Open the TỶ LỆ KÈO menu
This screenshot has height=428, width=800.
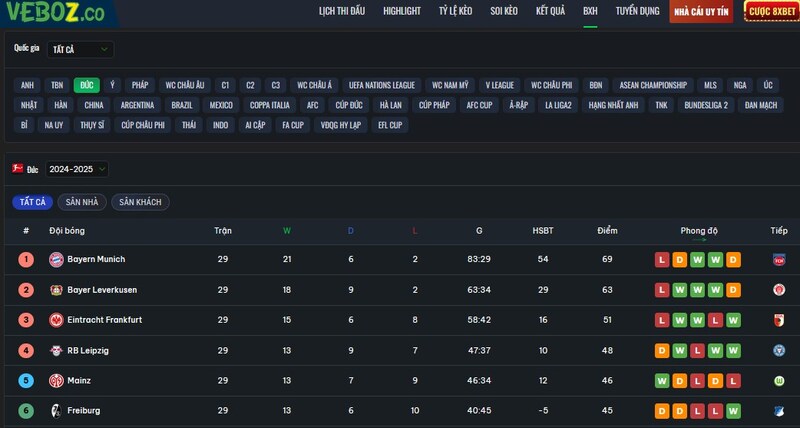tap(456, 11)
